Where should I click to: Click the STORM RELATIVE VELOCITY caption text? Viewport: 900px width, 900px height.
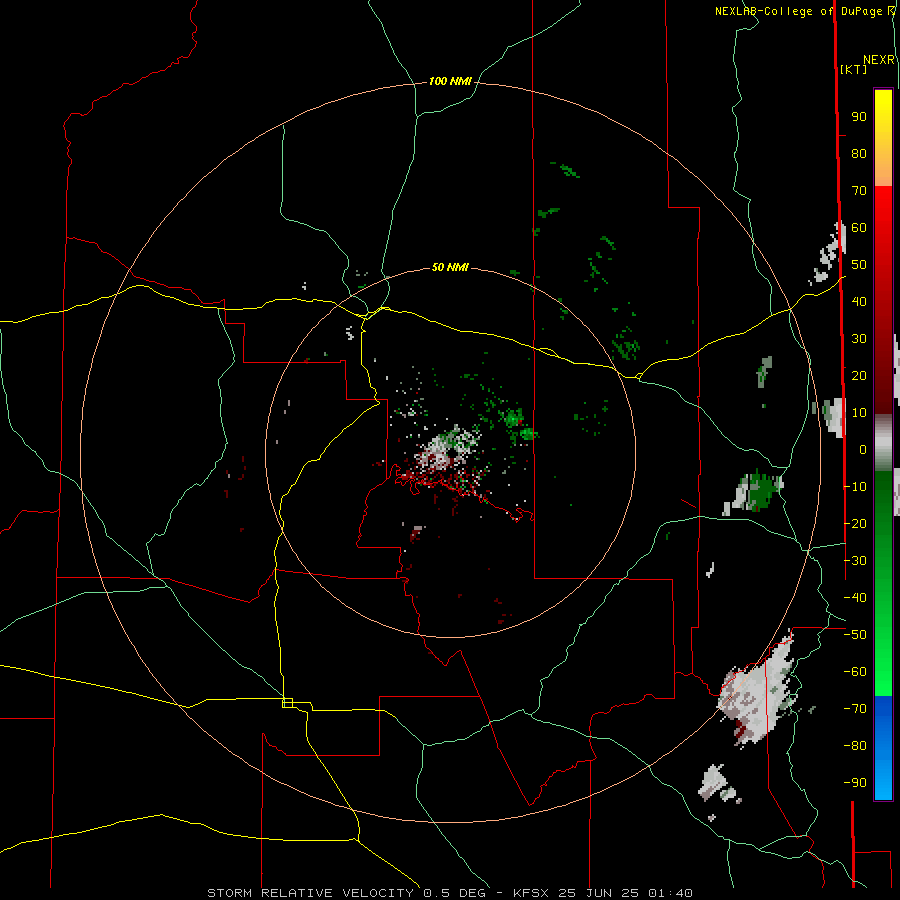point(310,893)
